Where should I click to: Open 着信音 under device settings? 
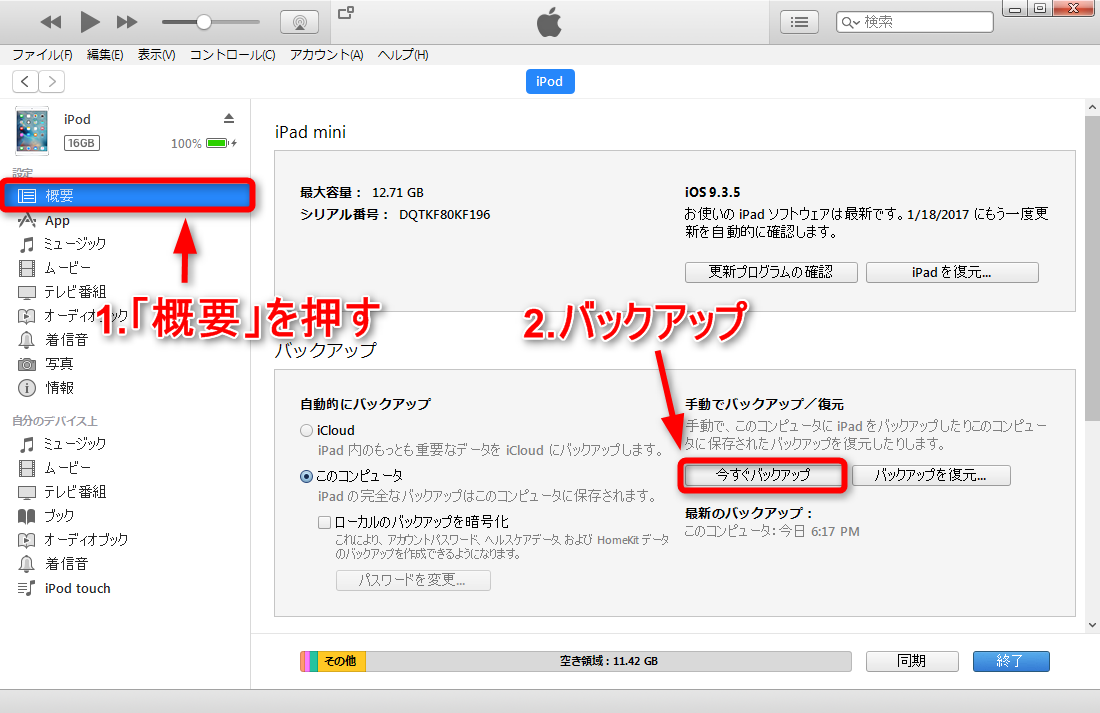pyautogui.click(x=67, y=340)
